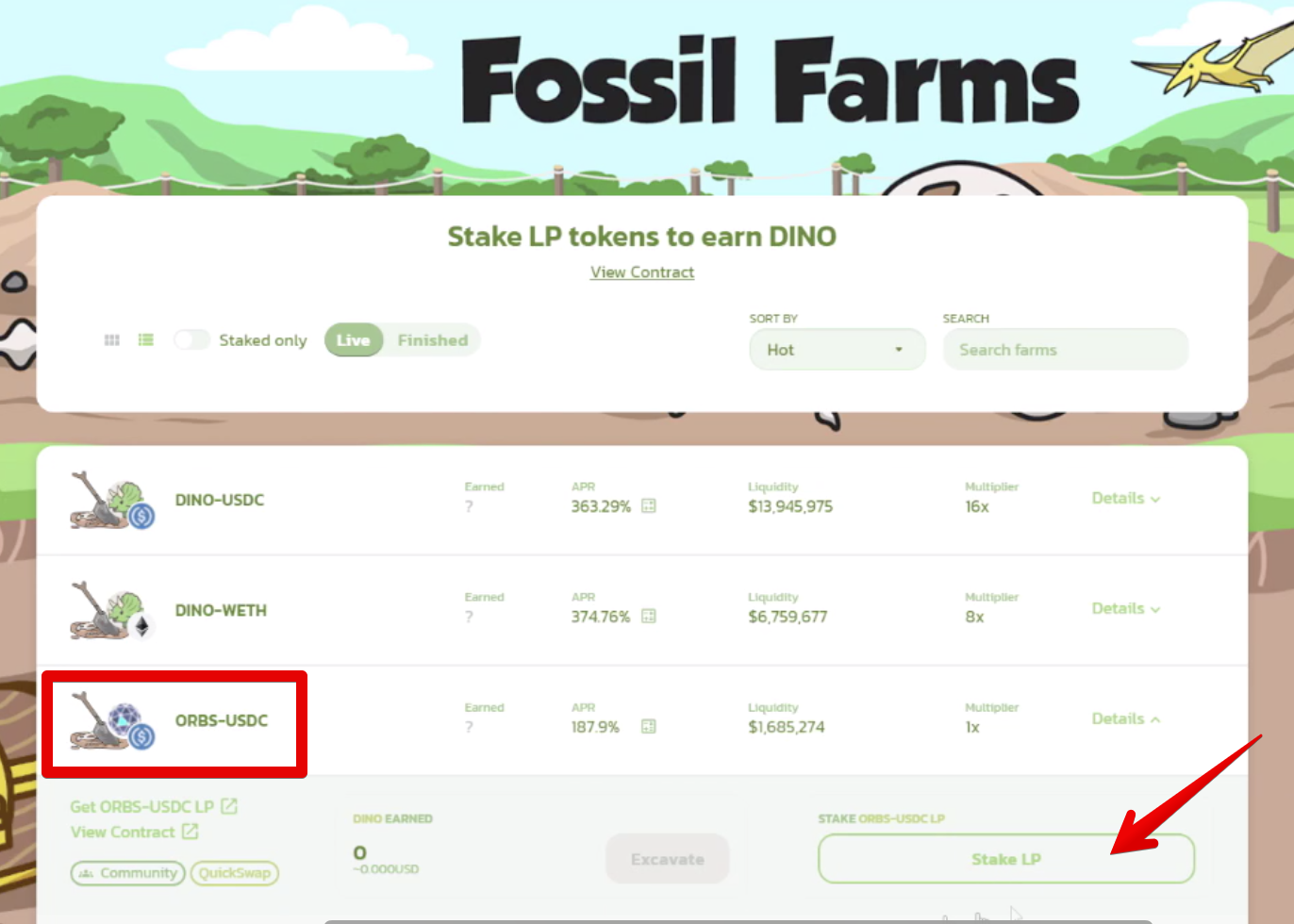1294x924 pixels.
Task: Open APR calculator icon for ORBS-USDC
Action: (649, 727)
